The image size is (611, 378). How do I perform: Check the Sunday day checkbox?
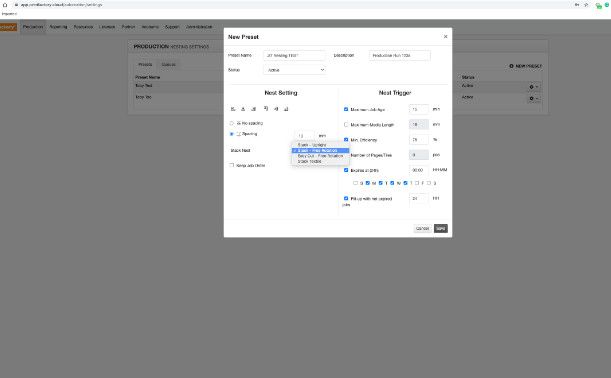pyautogui.click(x=355, y=183)
